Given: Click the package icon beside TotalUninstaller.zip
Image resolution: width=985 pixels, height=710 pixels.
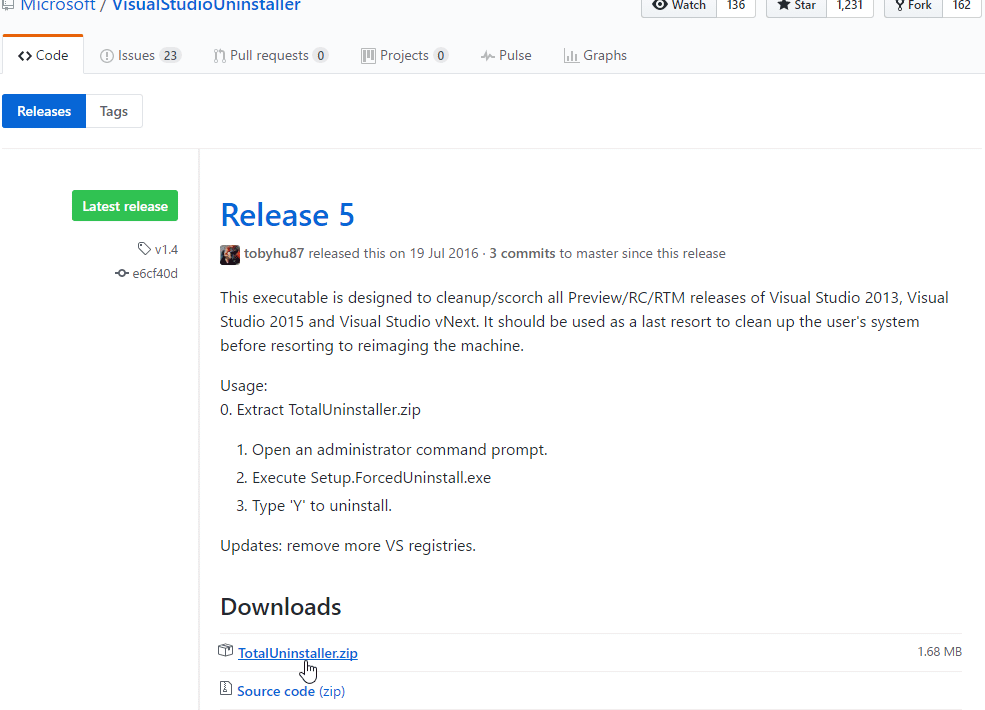Looking at the screenshot, I should [226, 650].
